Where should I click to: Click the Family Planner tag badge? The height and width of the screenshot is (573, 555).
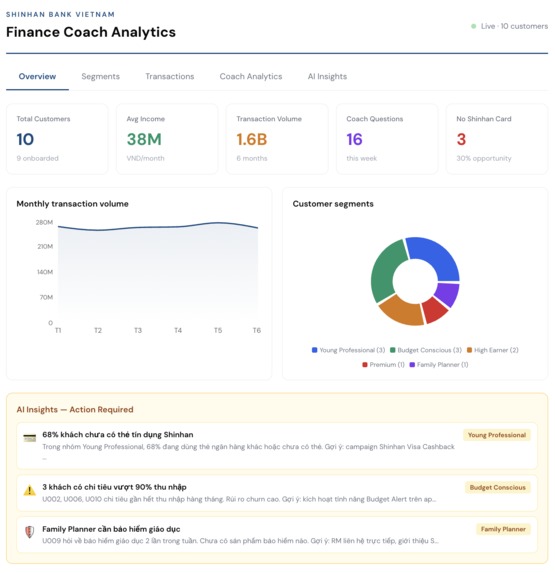(503, 529)
